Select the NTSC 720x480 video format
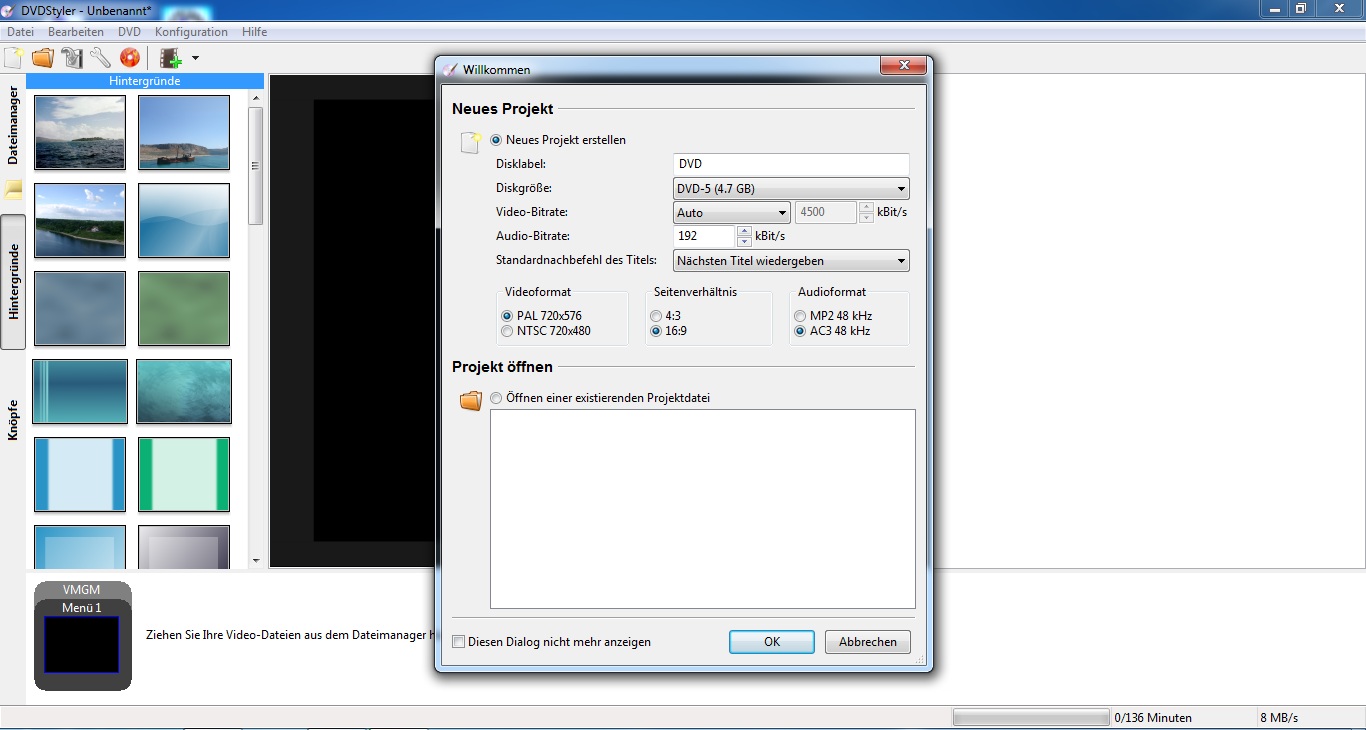This screenshot has height=730, width=1366. coord(507,331)
